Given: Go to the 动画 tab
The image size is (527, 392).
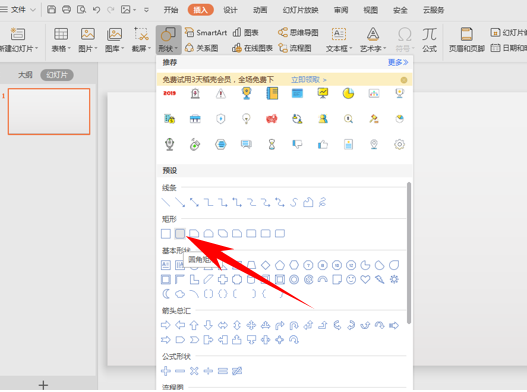Looking at the screenshot, I should coord(260,10).
